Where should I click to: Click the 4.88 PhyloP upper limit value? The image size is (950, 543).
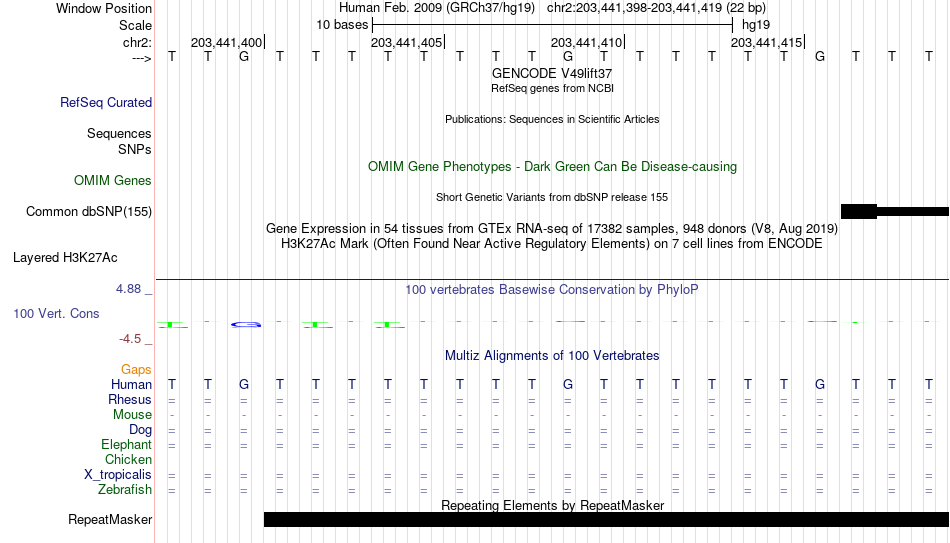click(x=128, y=289)
